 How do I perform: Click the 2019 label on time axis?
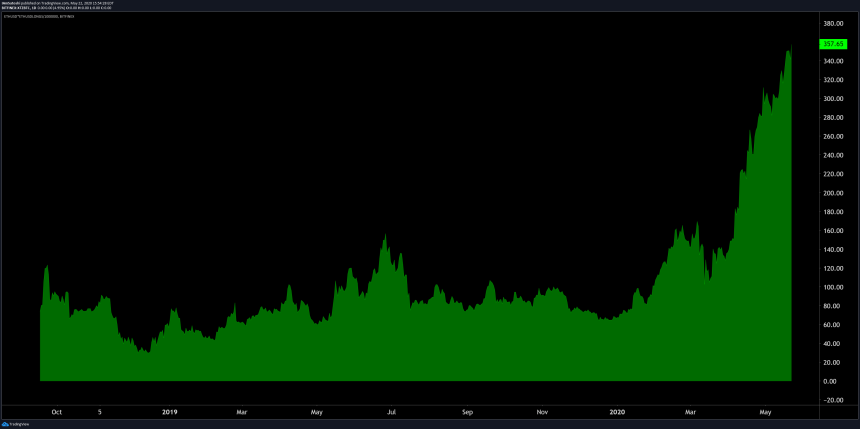coord(169,411)
